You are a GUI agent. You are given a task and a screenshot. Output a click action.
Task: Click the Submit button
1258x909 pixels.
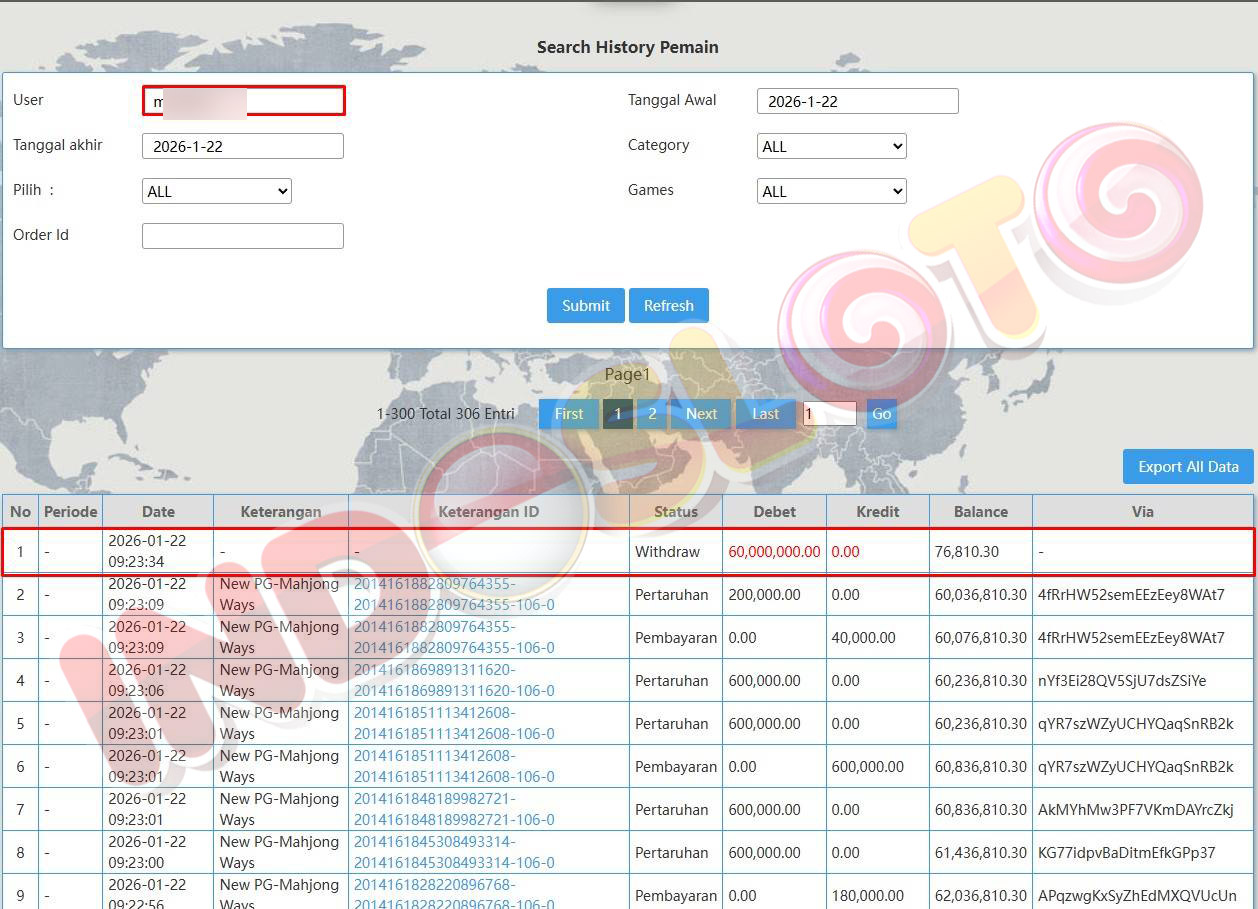click(x=585, y=306)
